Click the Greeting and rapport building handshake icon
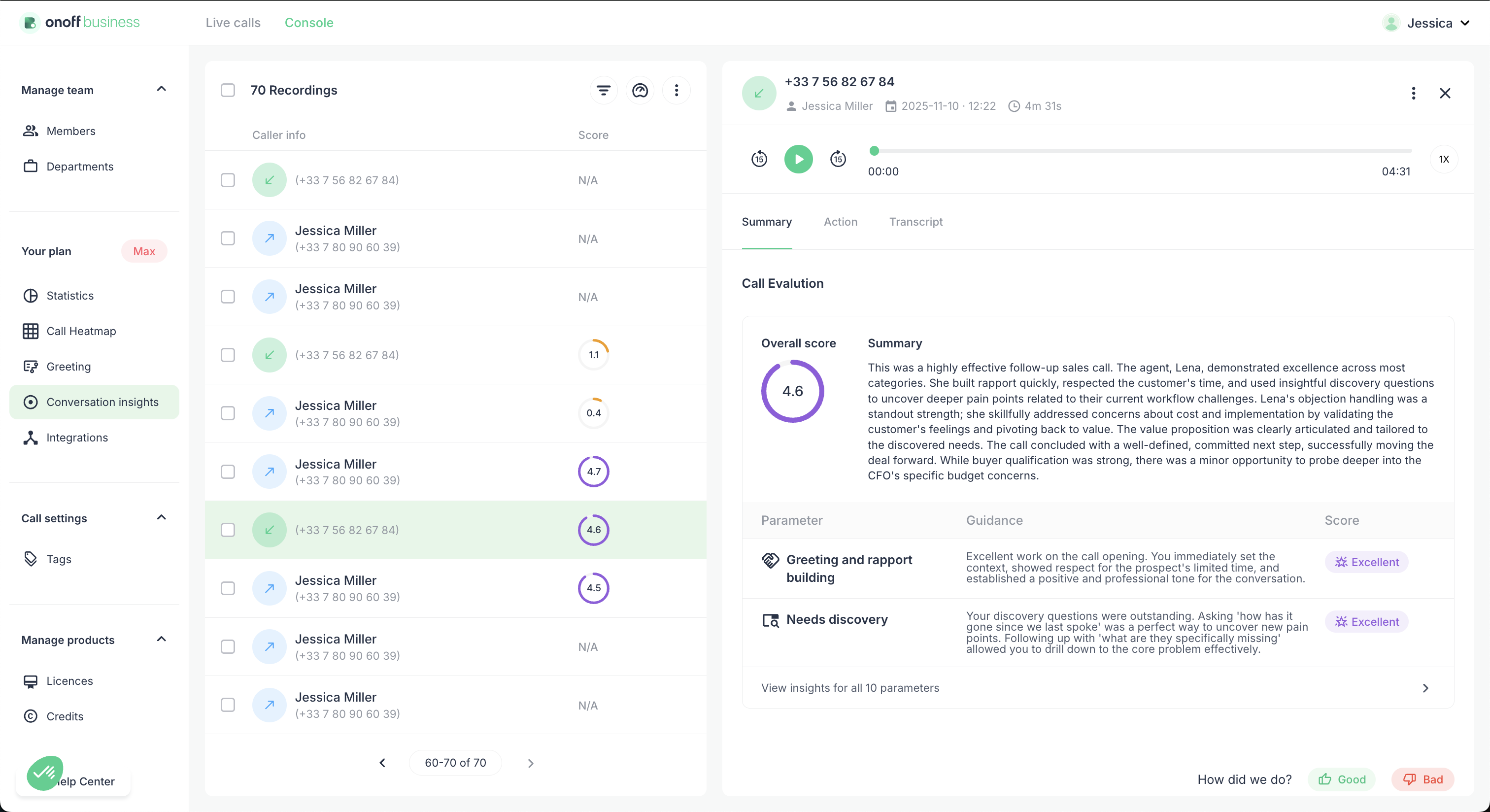The image size is (1490, 812). tap(771, 560)
